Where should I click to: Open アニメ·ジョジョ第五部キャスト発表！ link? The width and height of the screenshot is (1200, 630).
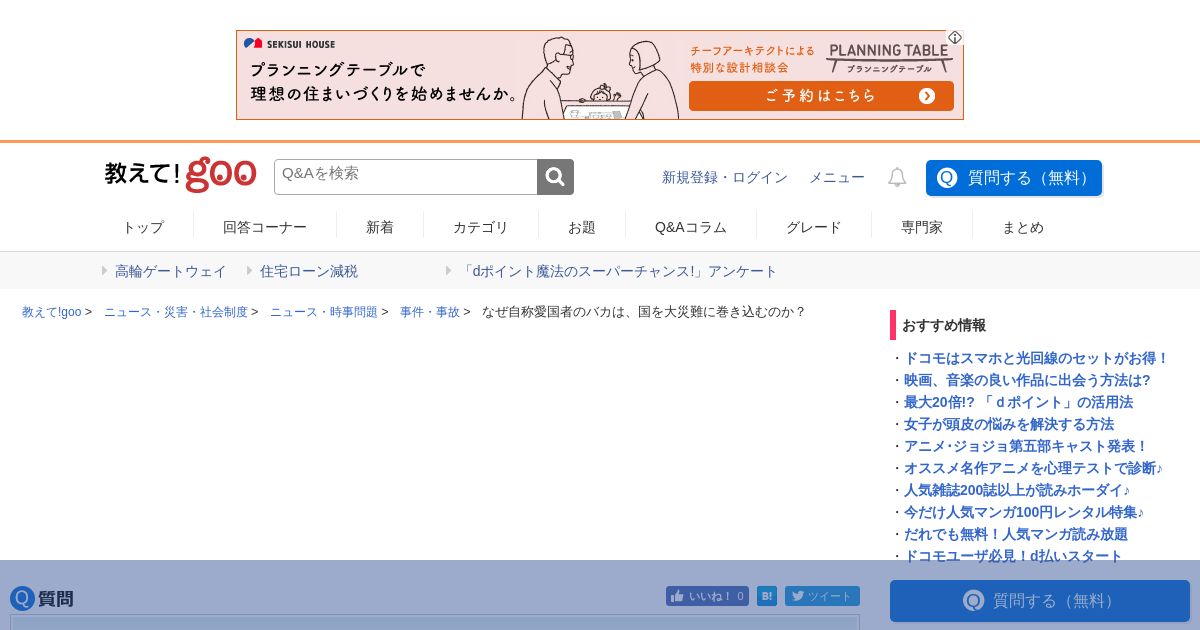point(1026,446)
